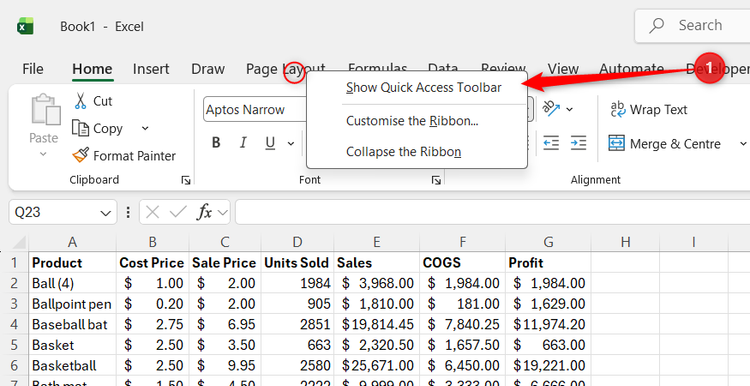Click the Basketball product cell

(x=72, y=366)
